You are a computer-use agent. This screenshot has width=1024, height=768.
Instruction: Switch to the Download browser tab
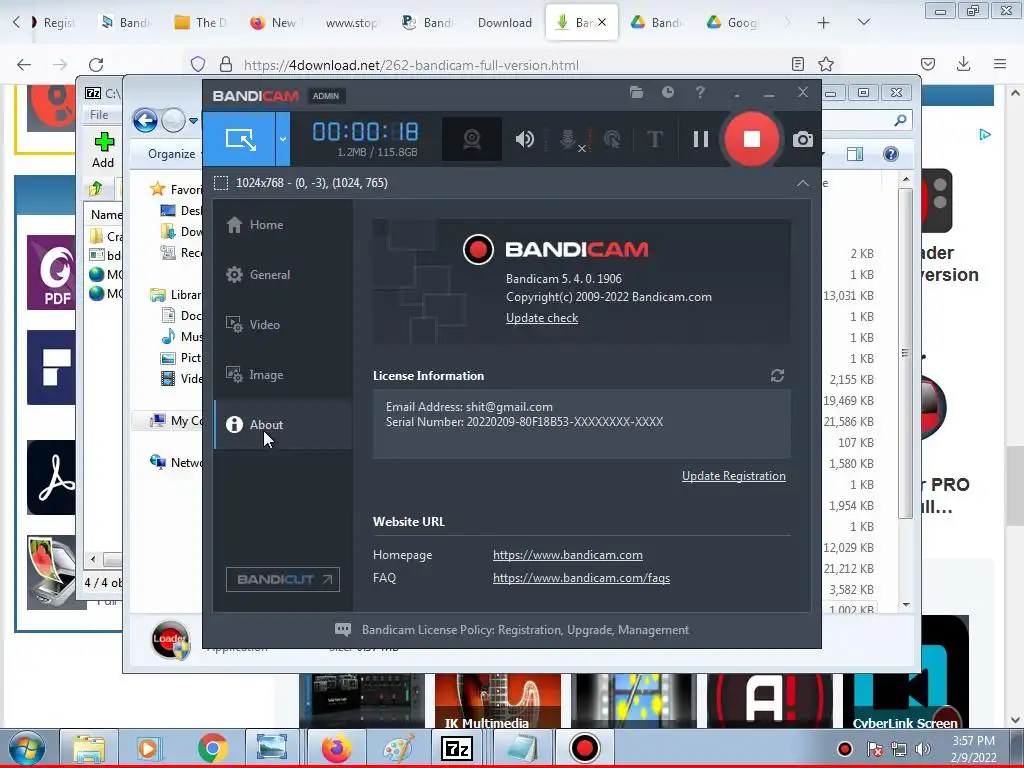click(504, 23)
